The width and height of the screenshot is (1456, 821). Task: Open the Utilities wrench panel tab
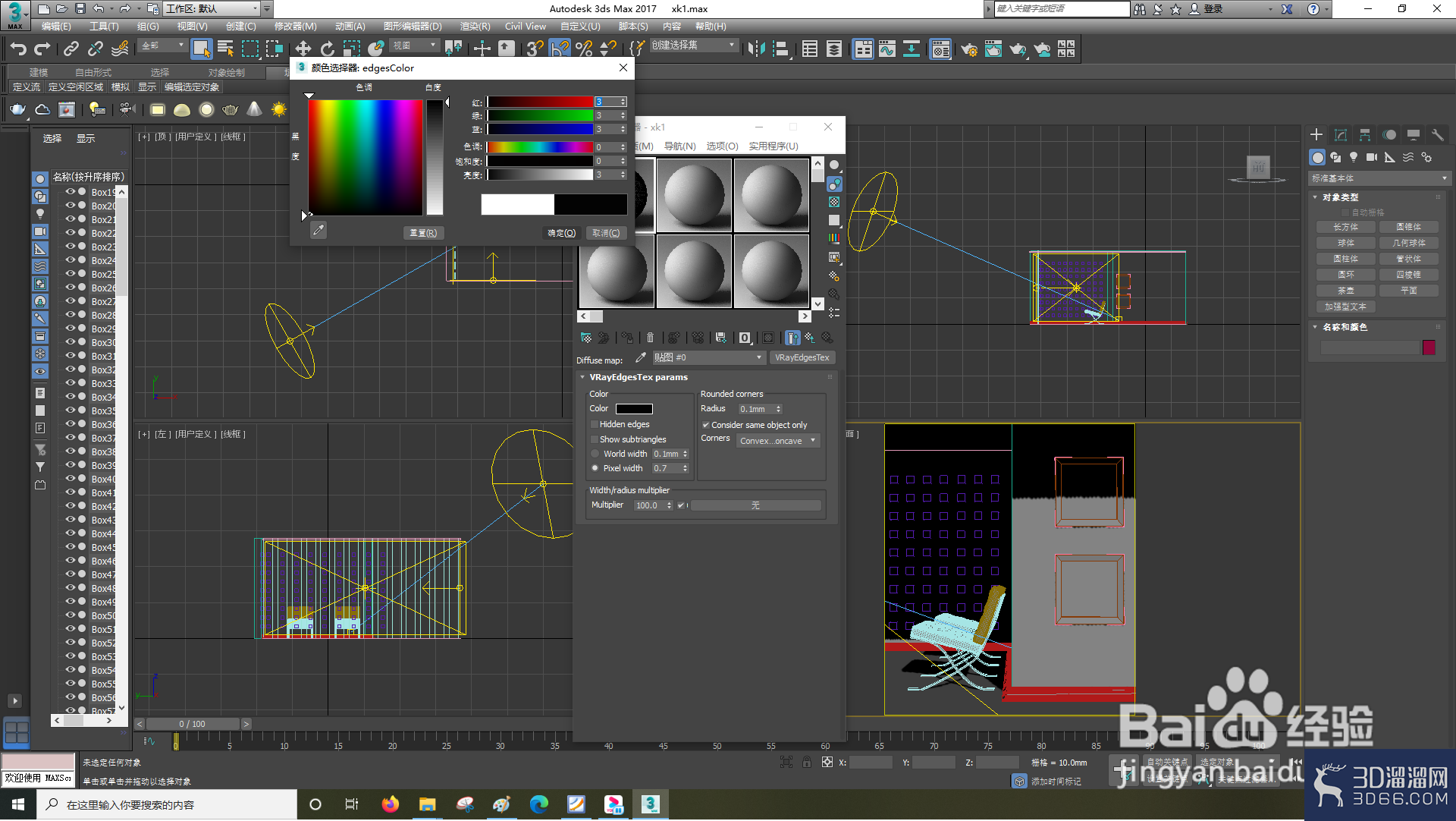tap(1437, 135)
